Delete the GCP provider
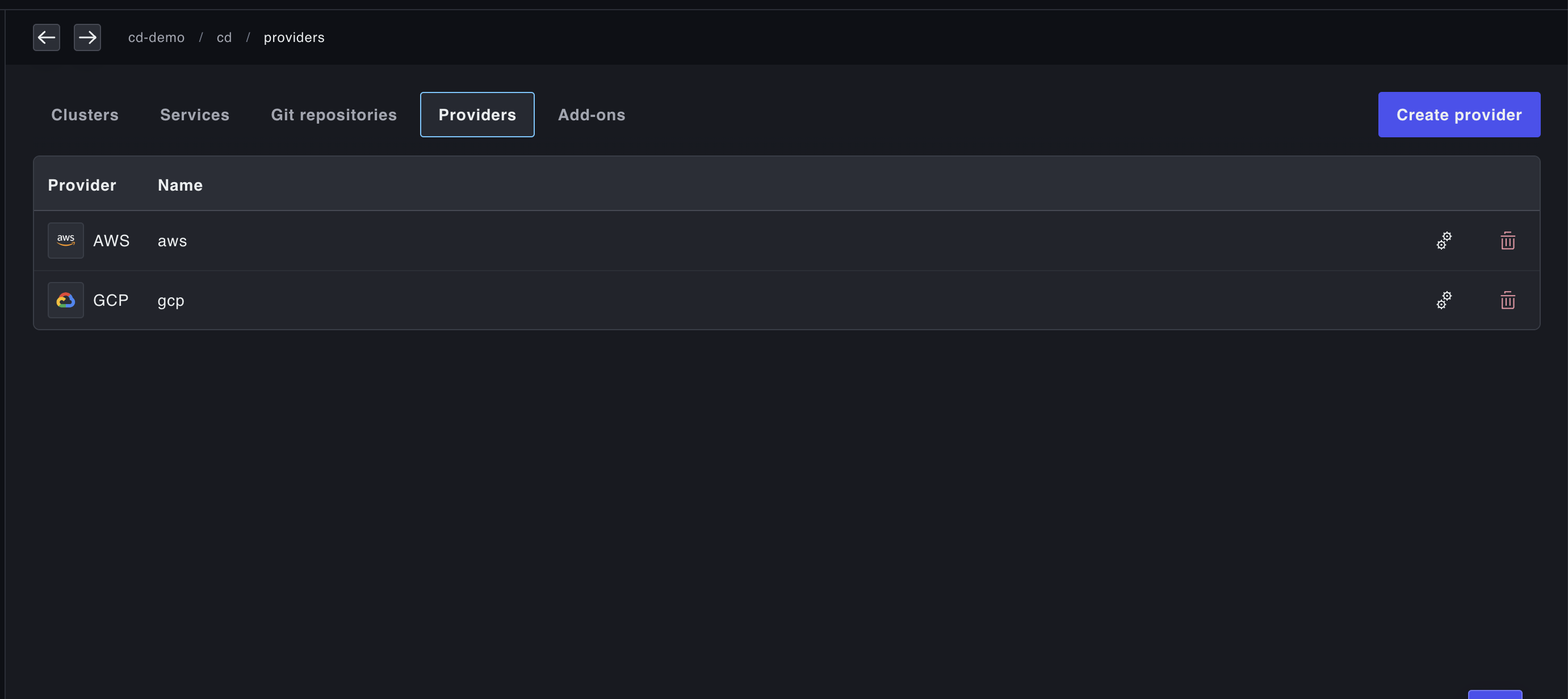Image resolution: width=1568 pixels, height=699 pixels. tap(1507, 301)
